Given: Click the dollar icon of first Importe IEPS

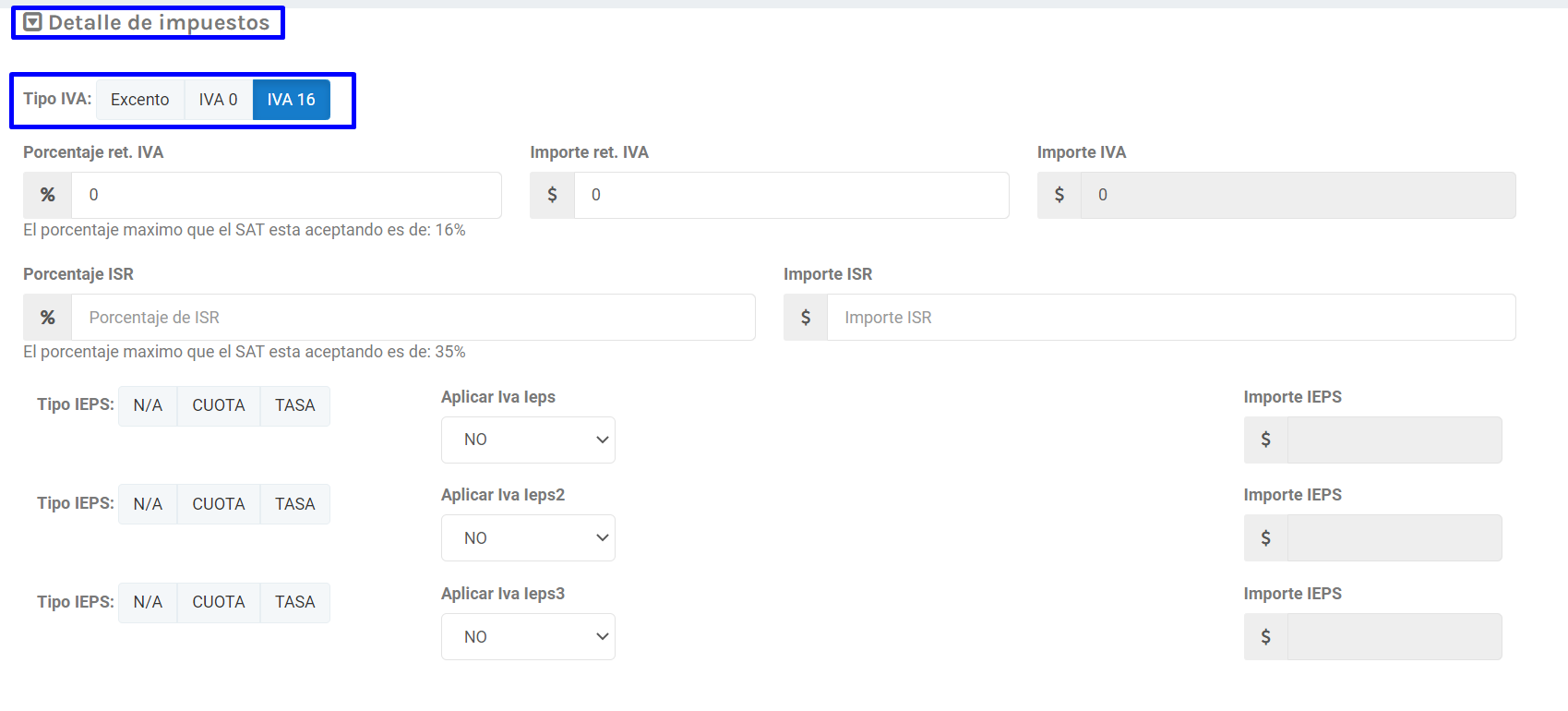Looking at the screenshot, I should pos(1265,440).
